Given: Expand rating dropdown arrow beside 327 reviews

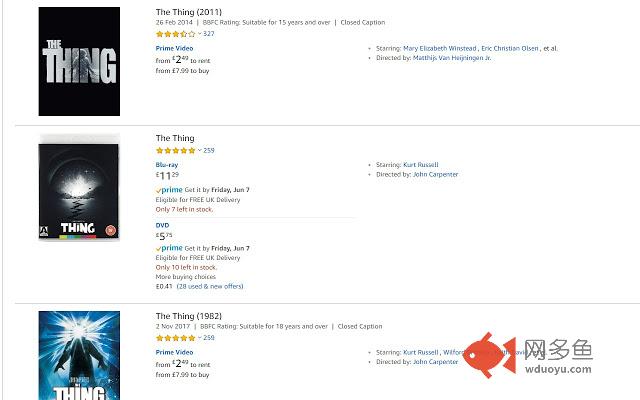Looking at the screenshot, I should [x=200, y=33].
